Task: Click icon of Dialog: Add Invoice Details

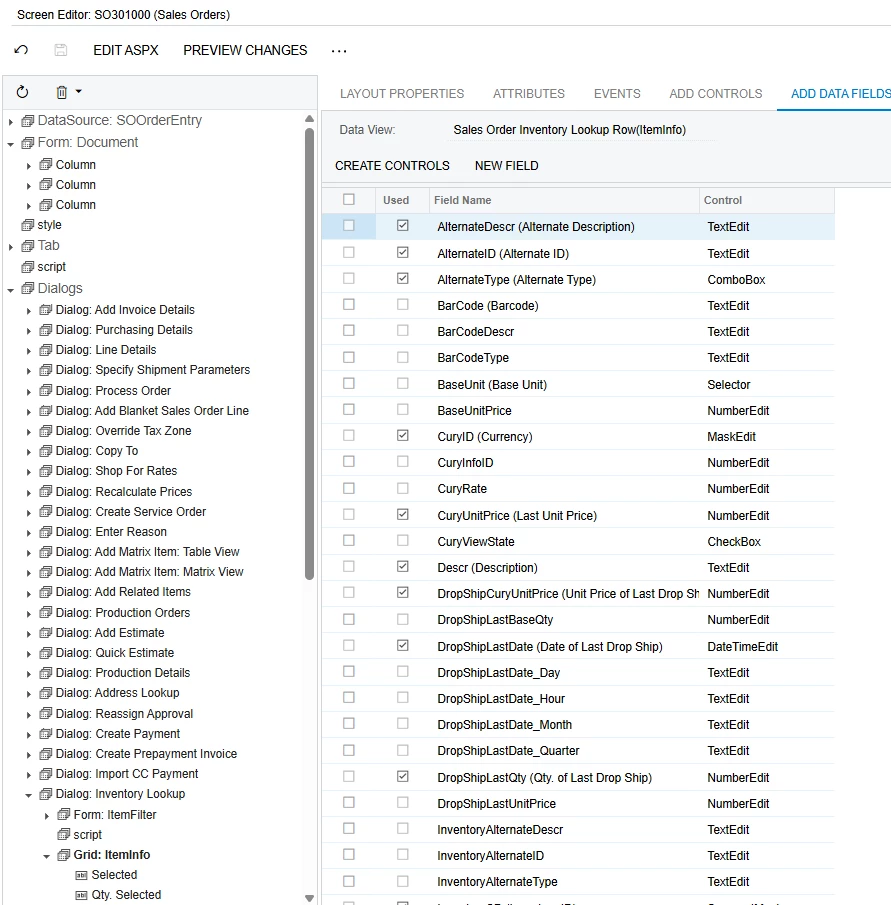Action: (46, 310)
